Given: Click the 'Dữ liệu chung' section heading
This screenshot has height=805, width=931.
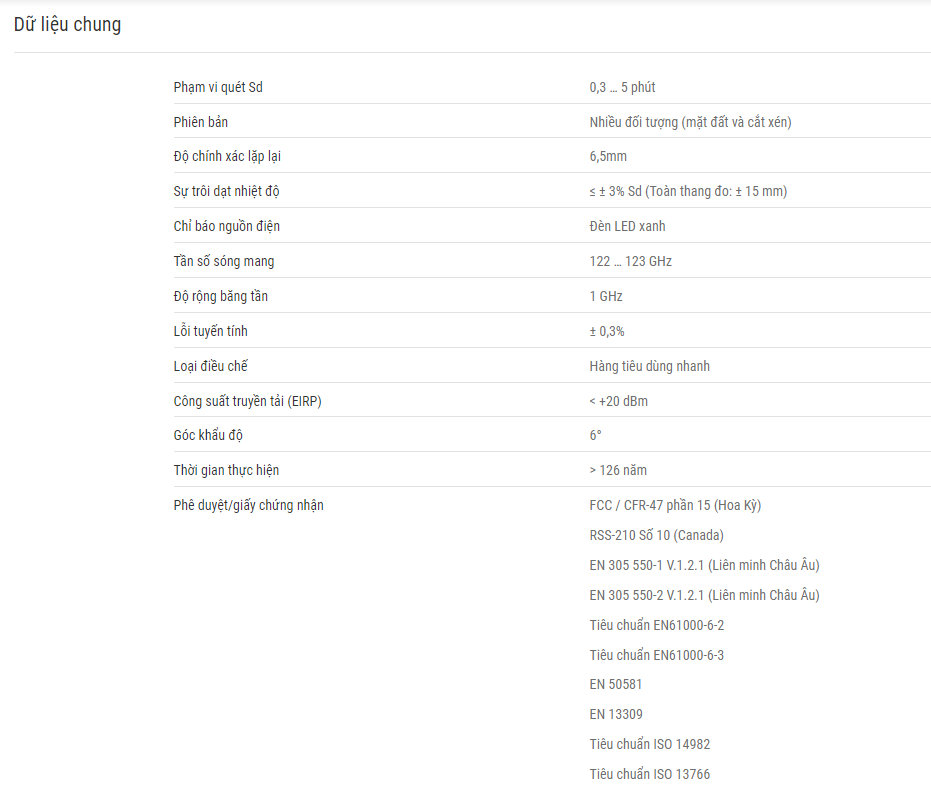Looking at the screenshot, I should click(x=67, y=25).
